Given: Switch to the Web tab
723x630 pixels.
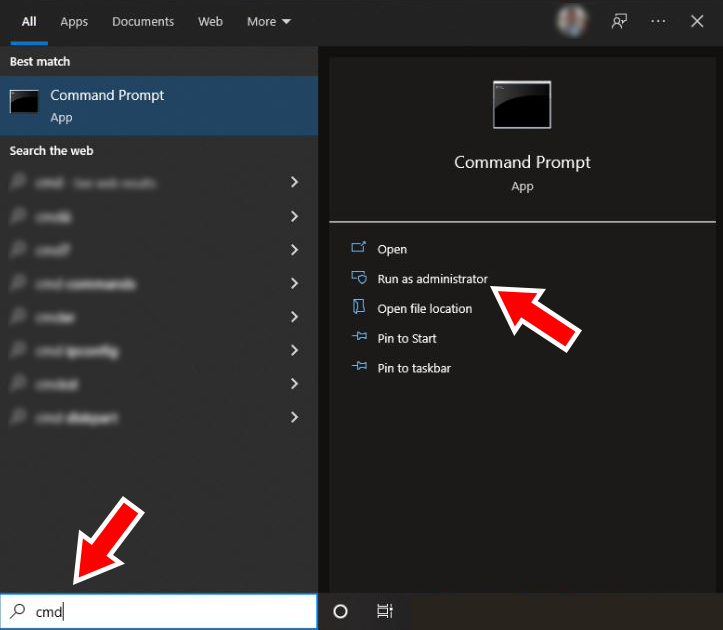Looking at the screenshot, I should pyautogui.click(x=210, y=21).
